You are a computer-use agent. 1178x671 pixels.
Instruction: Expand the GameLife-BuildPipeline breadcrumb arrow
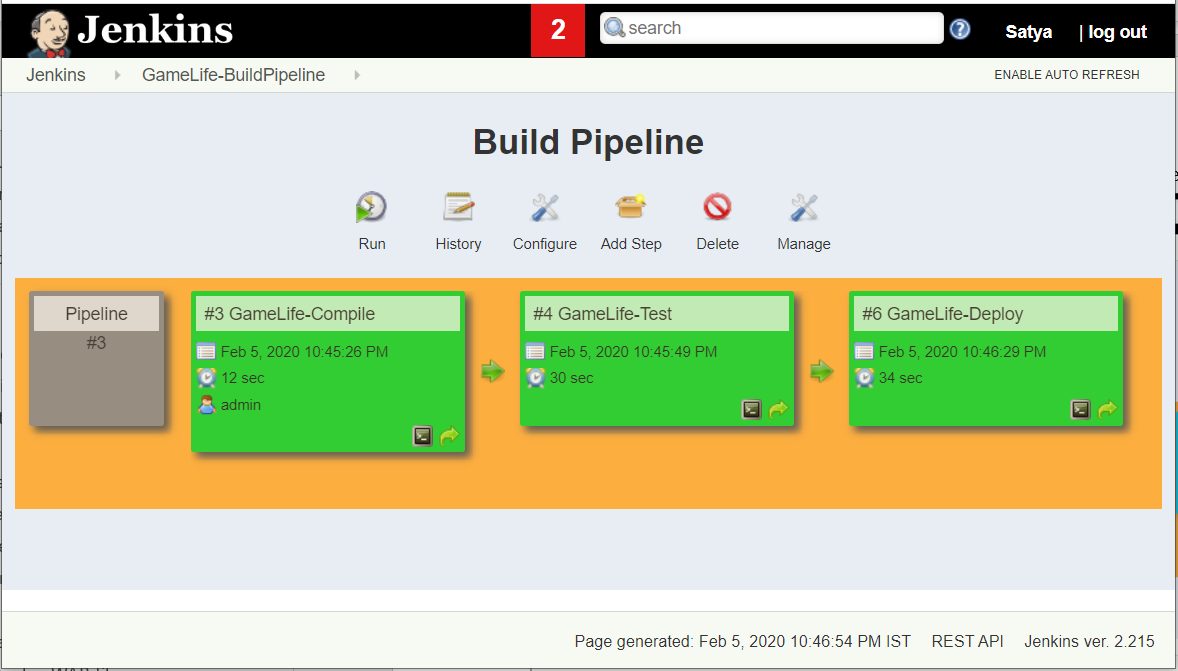click(x=357, y=75)
